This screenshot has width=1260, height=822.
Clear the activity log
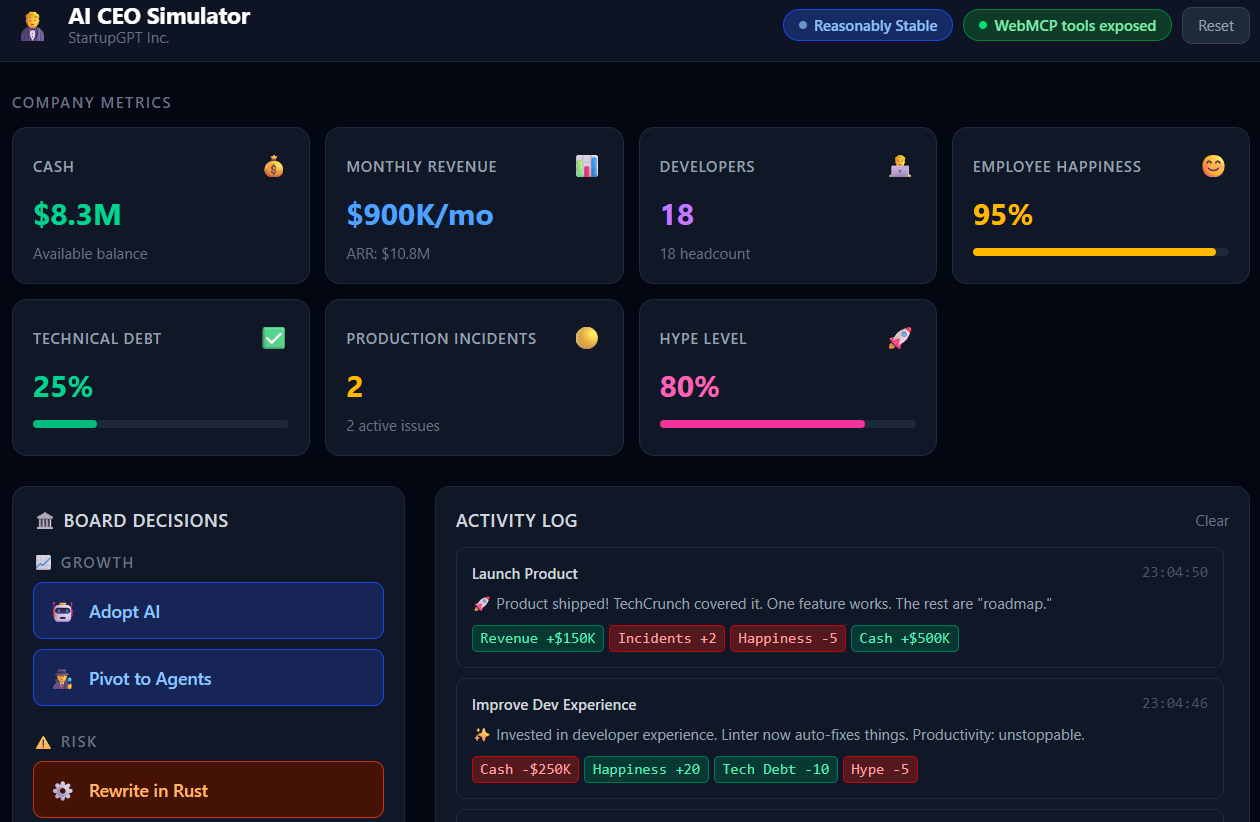[1212, 520]
